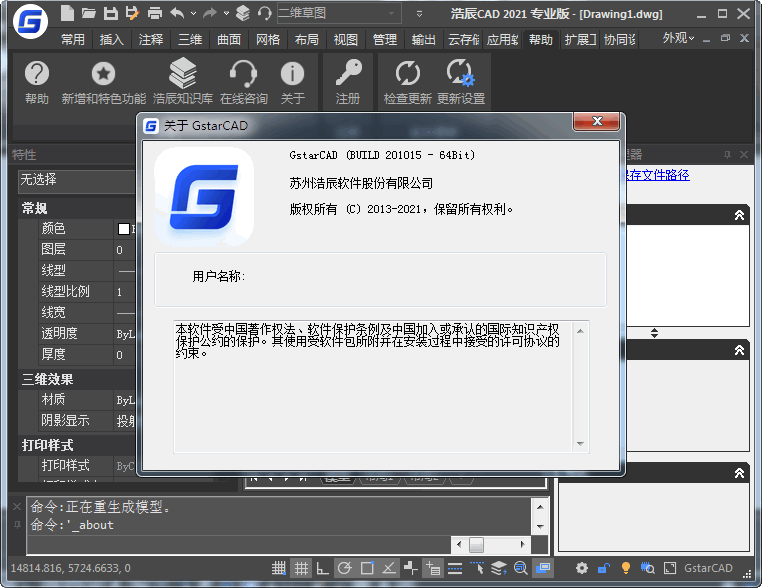Collapse the third right-panel section chevron
Viewport: 762px width, 588px height.
739,473
